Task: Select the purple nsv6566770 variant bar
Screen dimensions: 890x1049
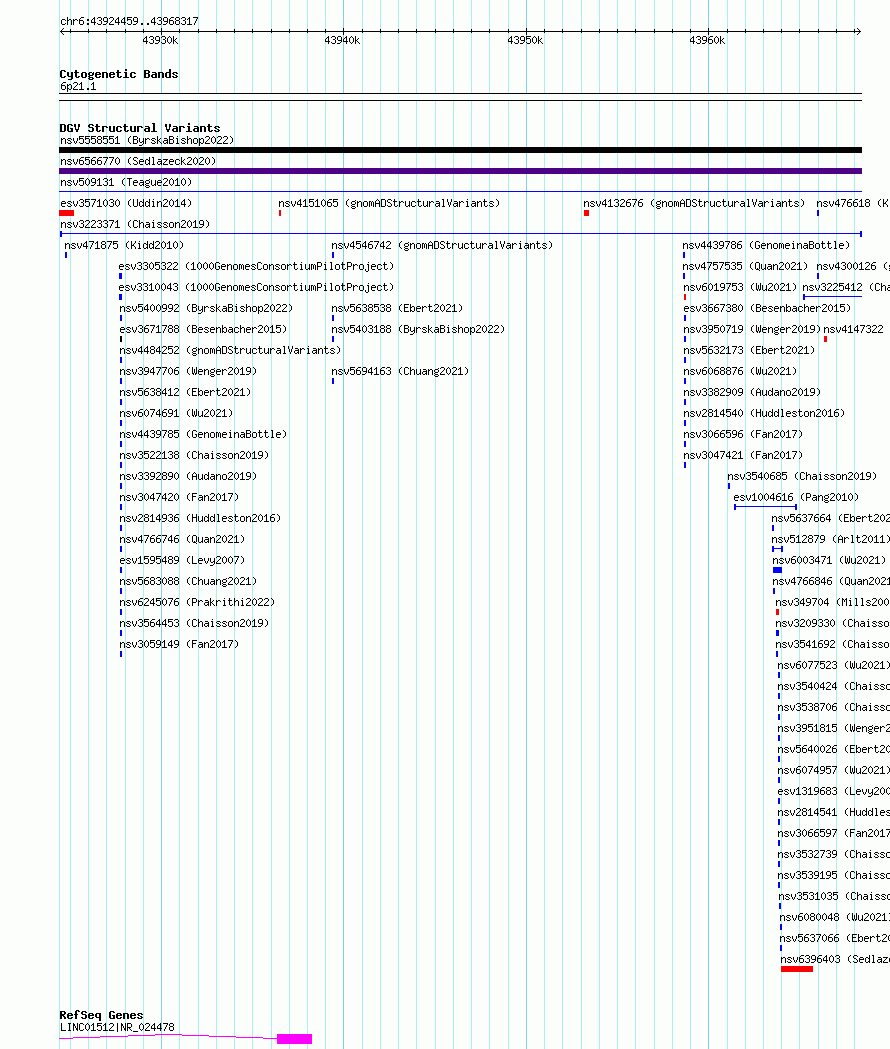Action: (x=460, y=171)
